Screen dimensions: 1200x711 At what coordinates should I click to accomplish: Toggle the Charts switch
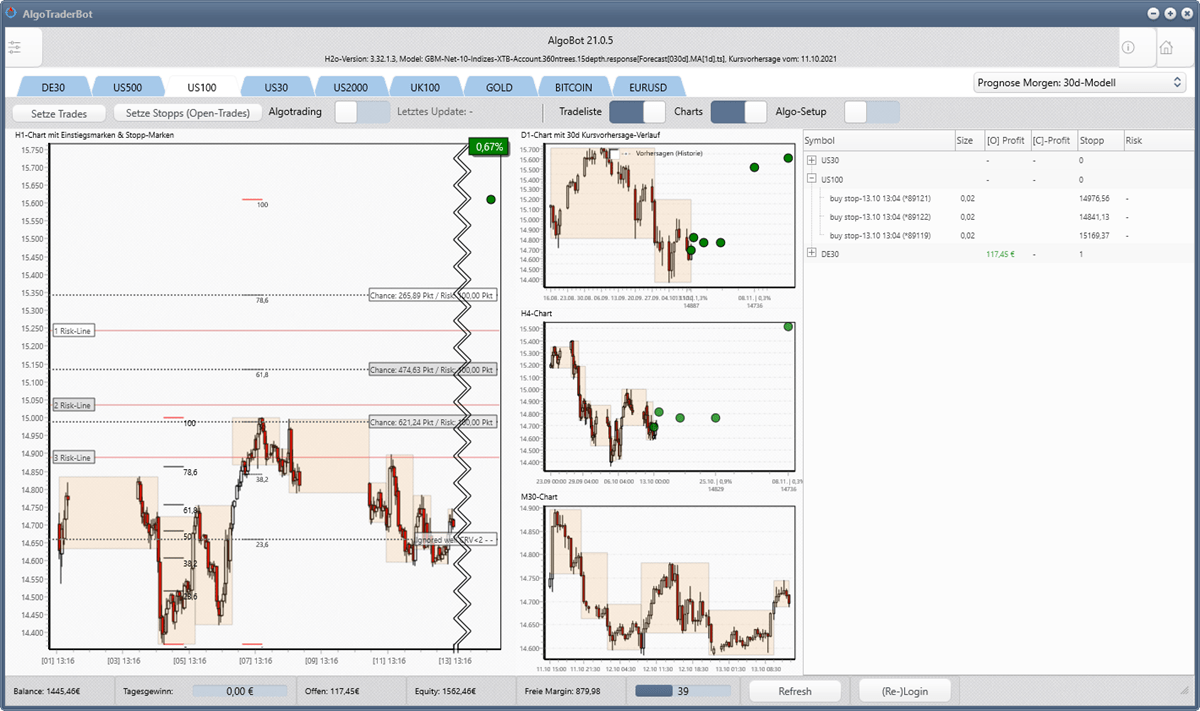pyautogui.click(x=738, y=112)
